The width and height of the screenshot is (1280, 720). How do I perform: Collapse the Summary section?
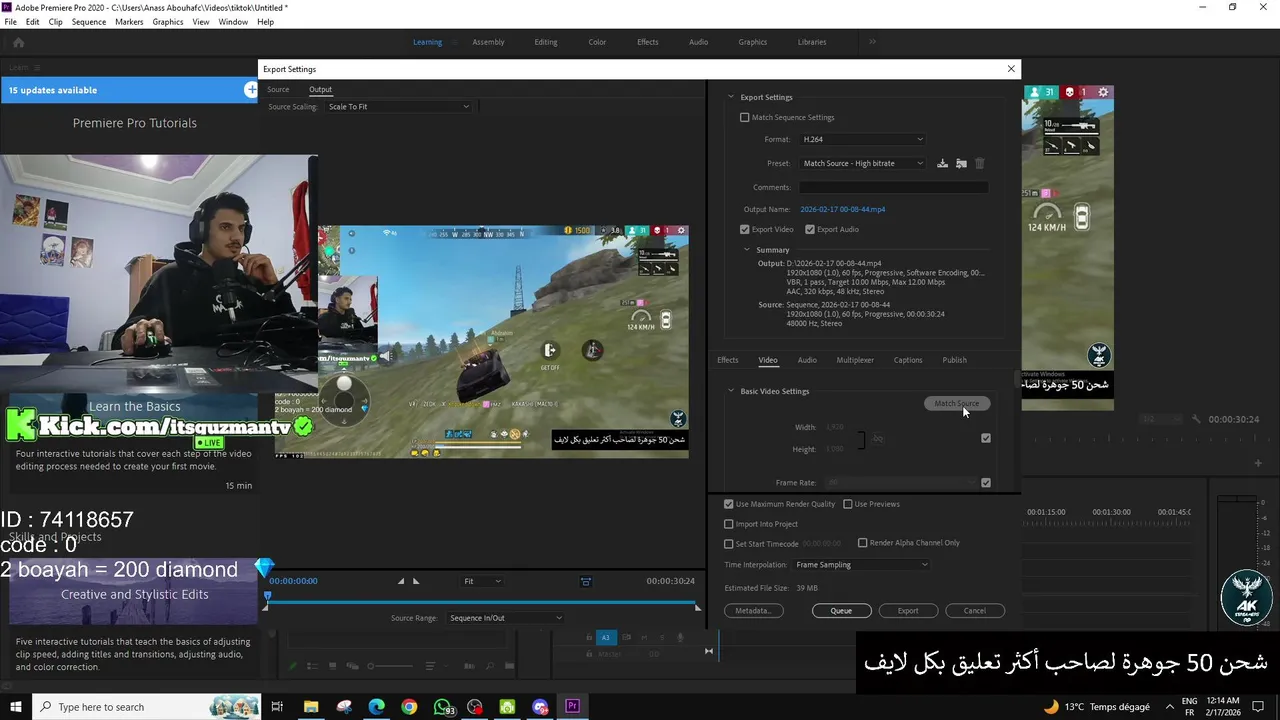point(746,250)
